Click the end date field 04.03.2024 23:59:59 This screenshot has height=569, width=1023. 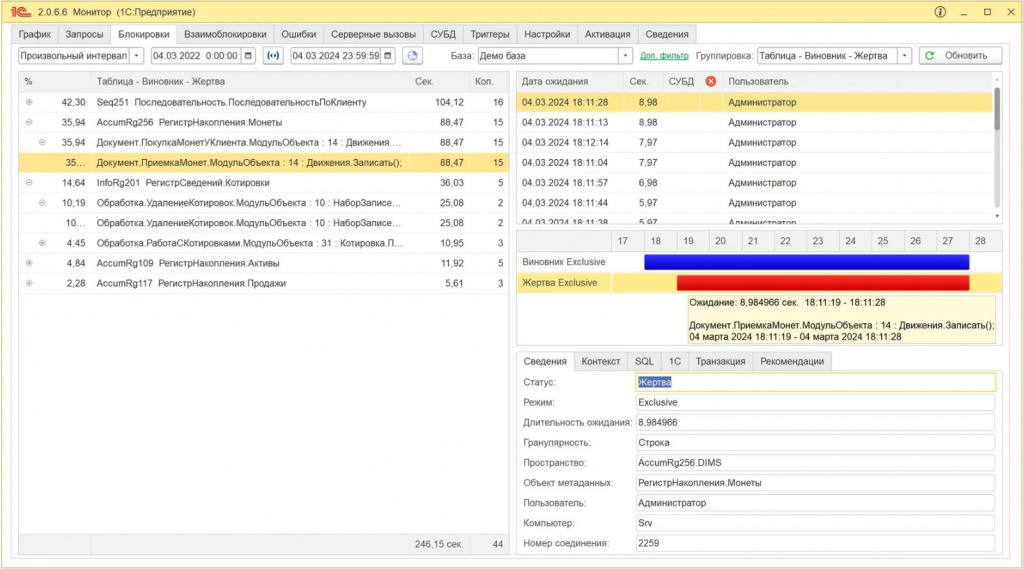pyautogui.click(x=335, y=55)
